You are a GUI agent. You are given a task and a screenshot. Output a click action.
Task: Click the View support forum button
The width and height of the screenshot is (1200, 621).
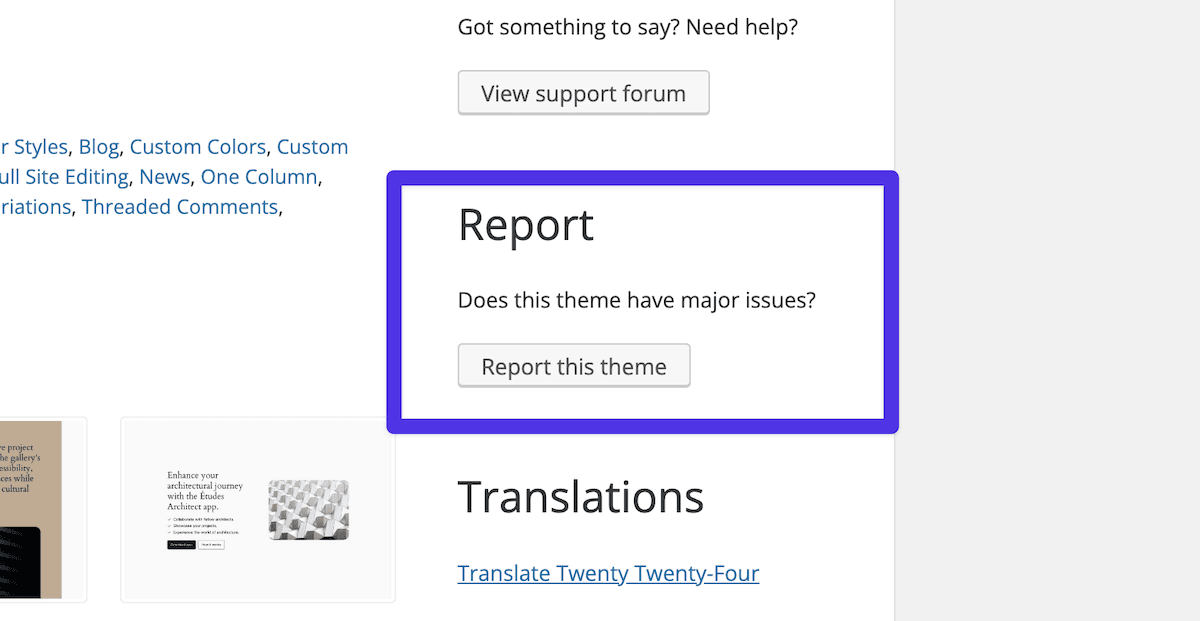pyautogui.click(x=583, y=92)
